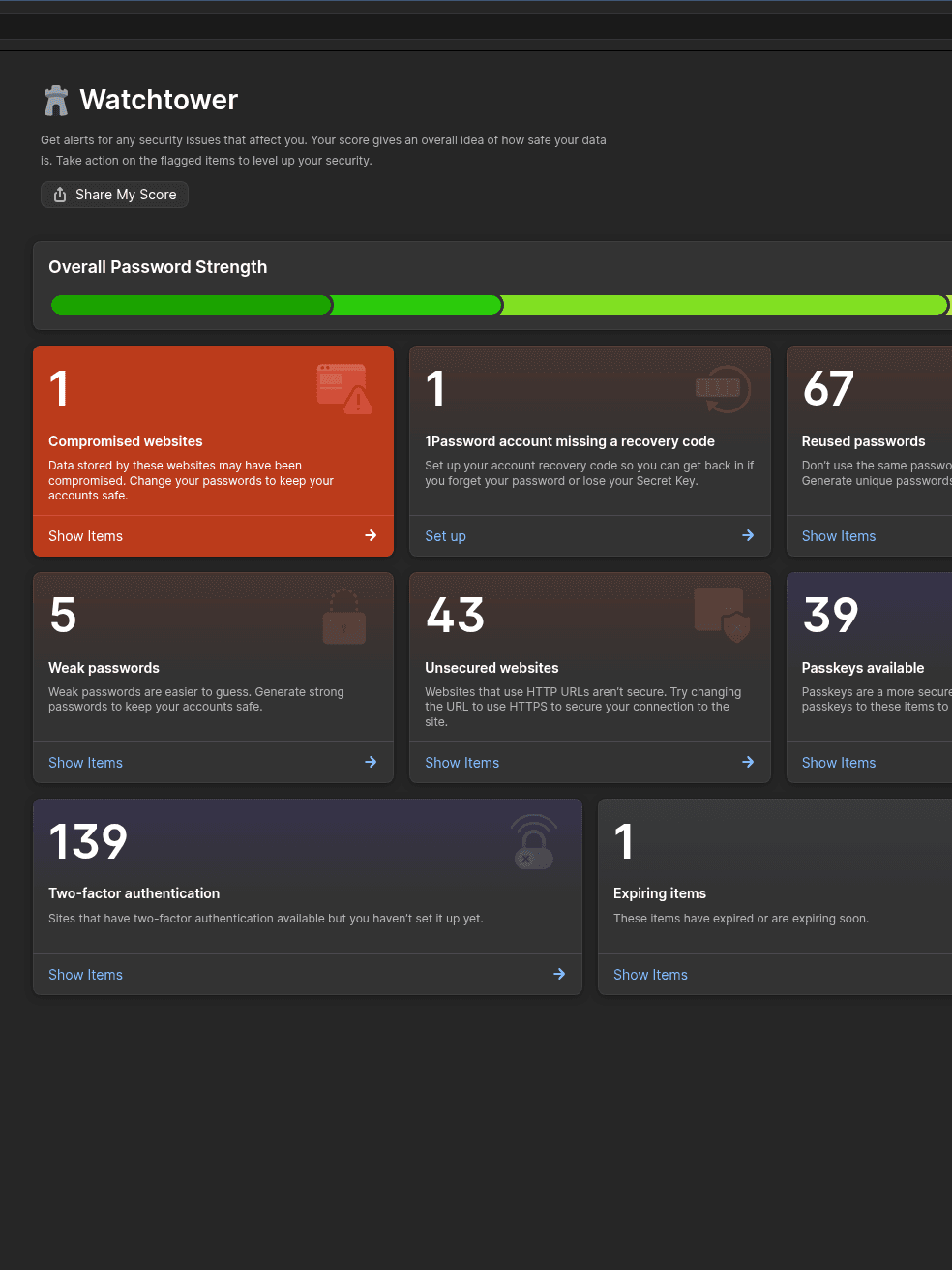Screen dimensions: 952x1270
Task: Show Items for Passkeys available
Action: (x=839, y=763)
